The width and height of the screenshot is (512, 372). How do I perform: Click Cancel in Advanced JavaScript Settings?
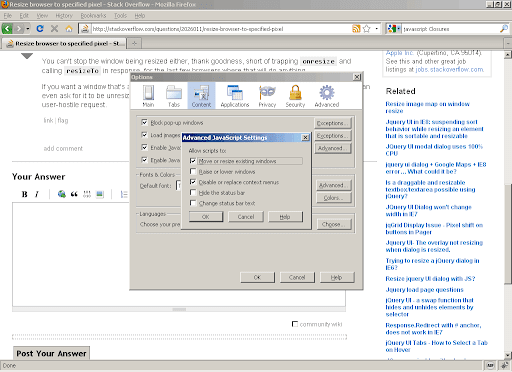coord(246,217)
